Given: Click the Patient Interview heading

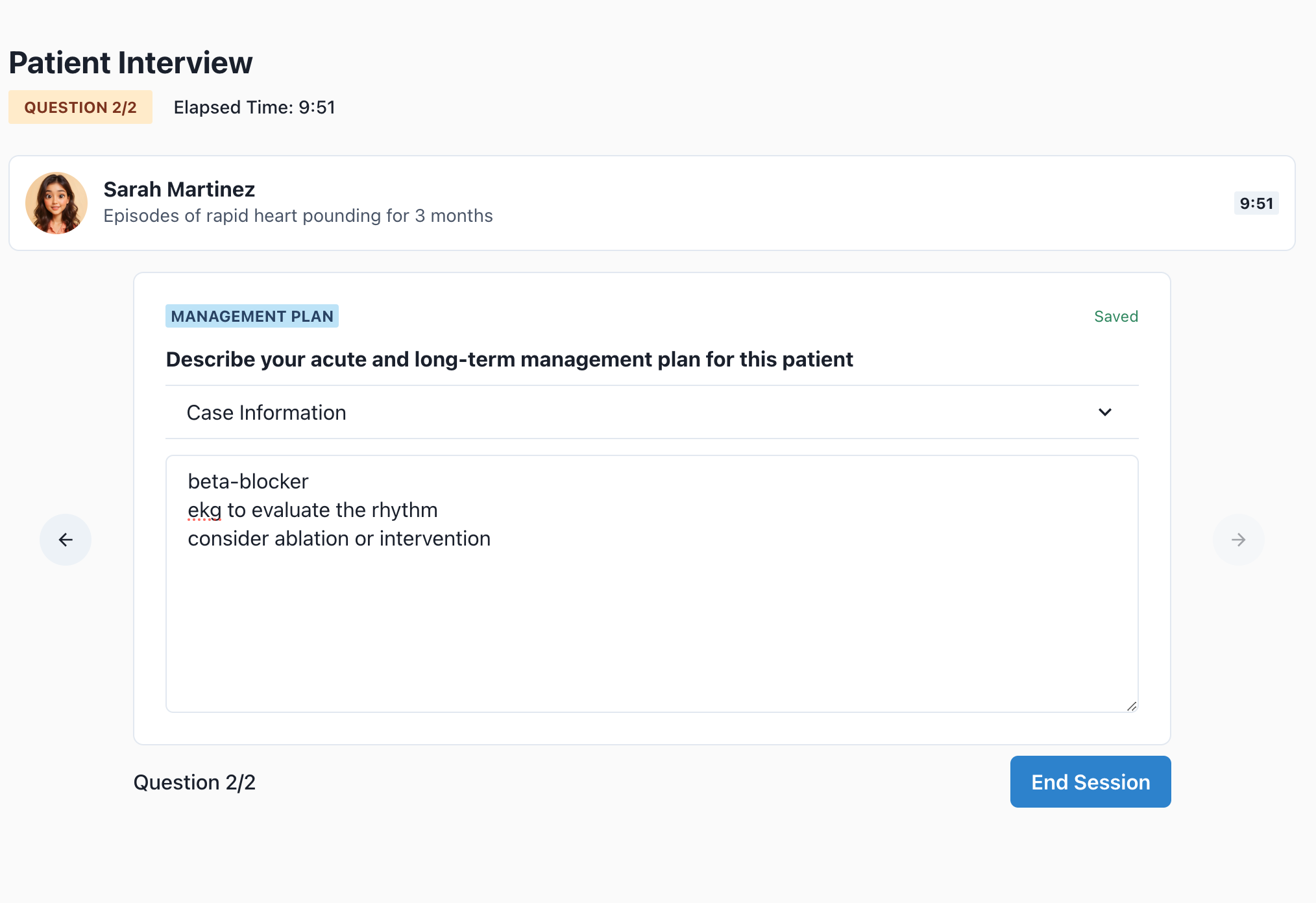Looking at the screenshot, I should pyautogui.click(x=130, y=63).
